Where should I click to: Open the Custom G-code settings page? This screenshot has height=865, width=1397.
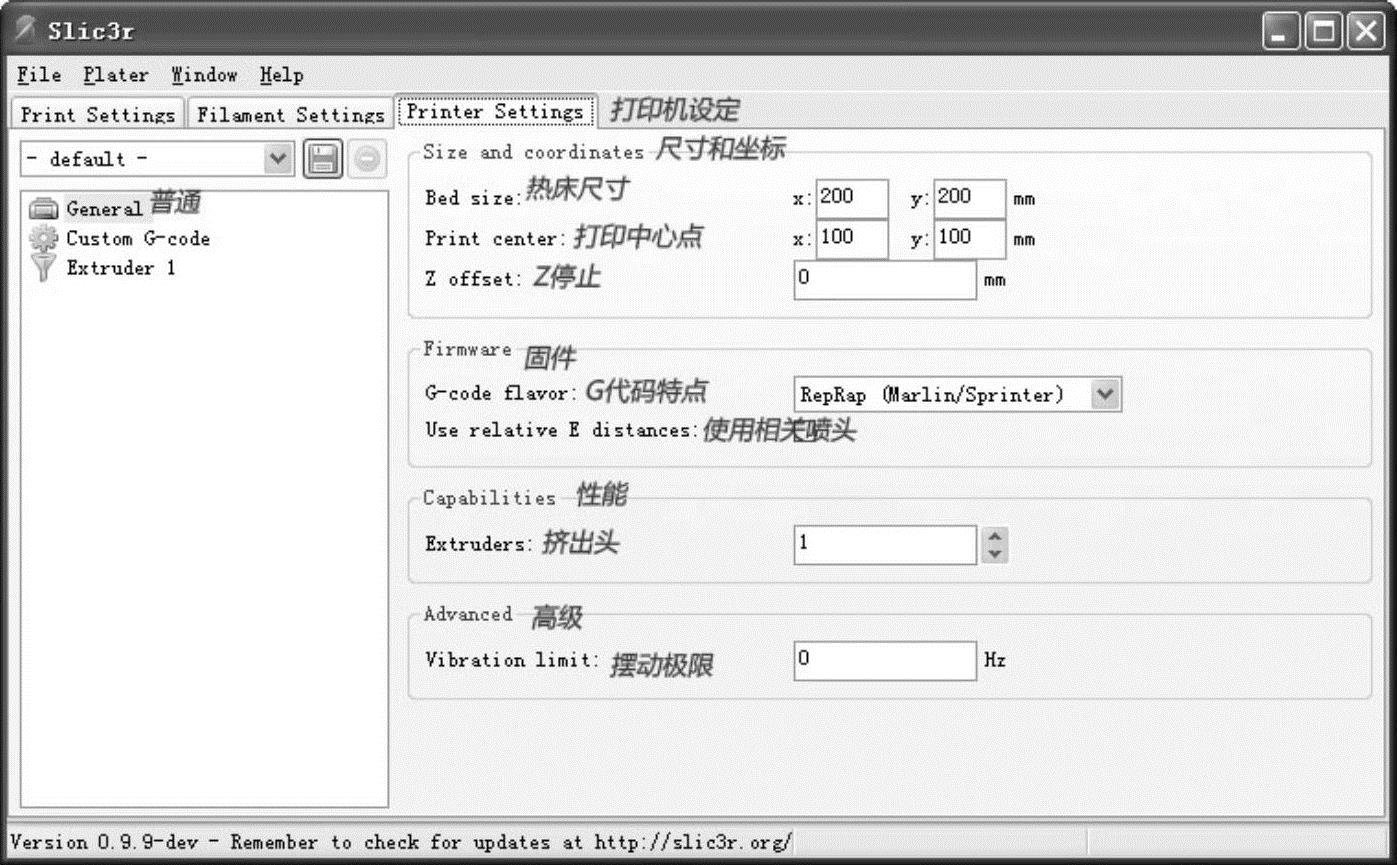coord(138,238)
